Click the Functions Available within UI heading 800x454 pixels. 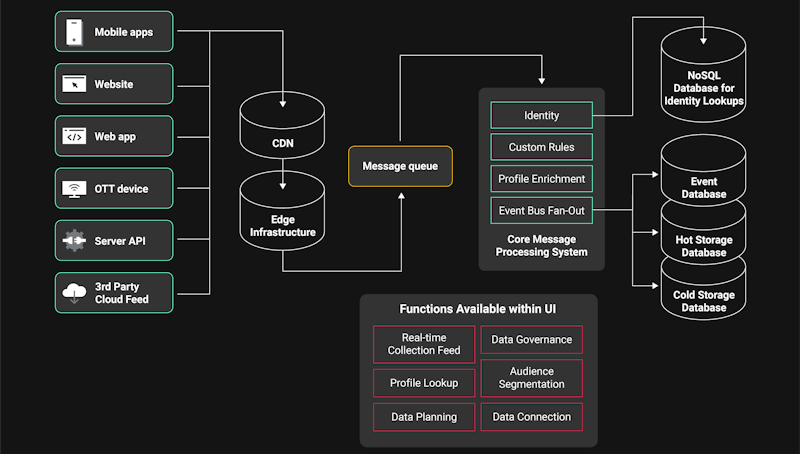[x=478, y=309]
